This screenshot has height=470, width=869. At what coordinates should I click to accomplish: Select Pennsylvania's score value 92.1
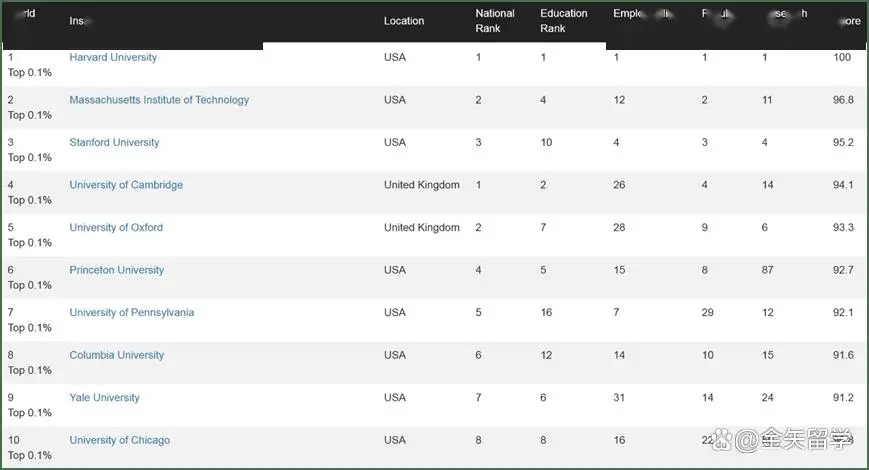(x=843, y=313)
